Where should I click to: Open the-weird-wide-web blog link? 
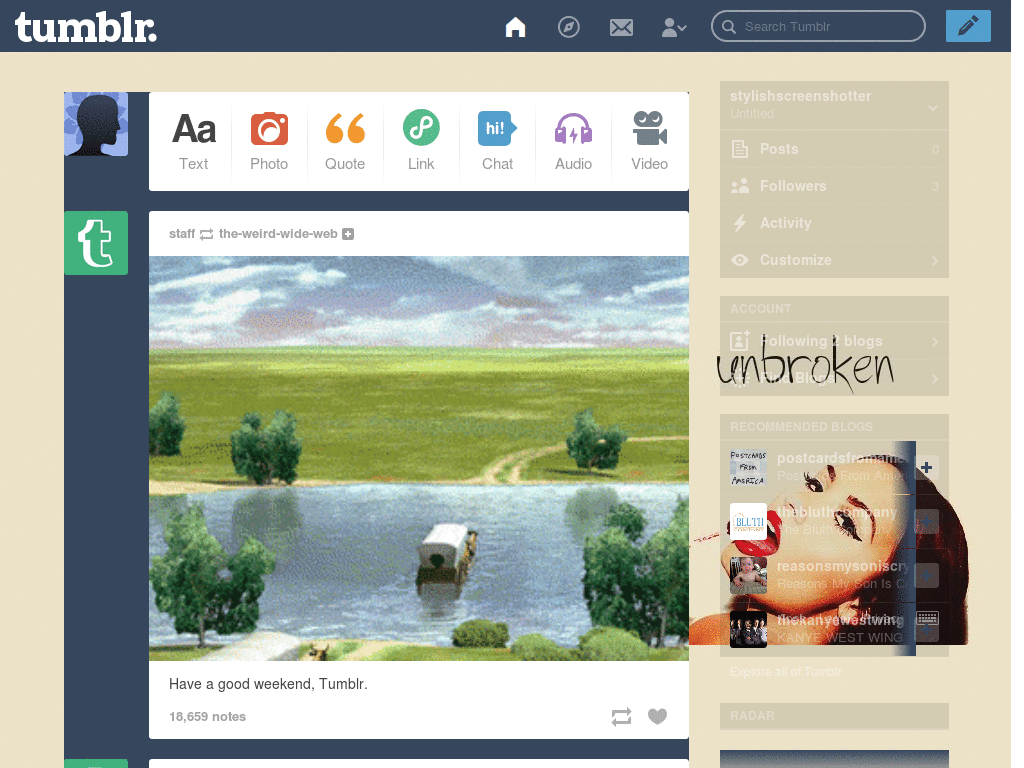(278, 234)
